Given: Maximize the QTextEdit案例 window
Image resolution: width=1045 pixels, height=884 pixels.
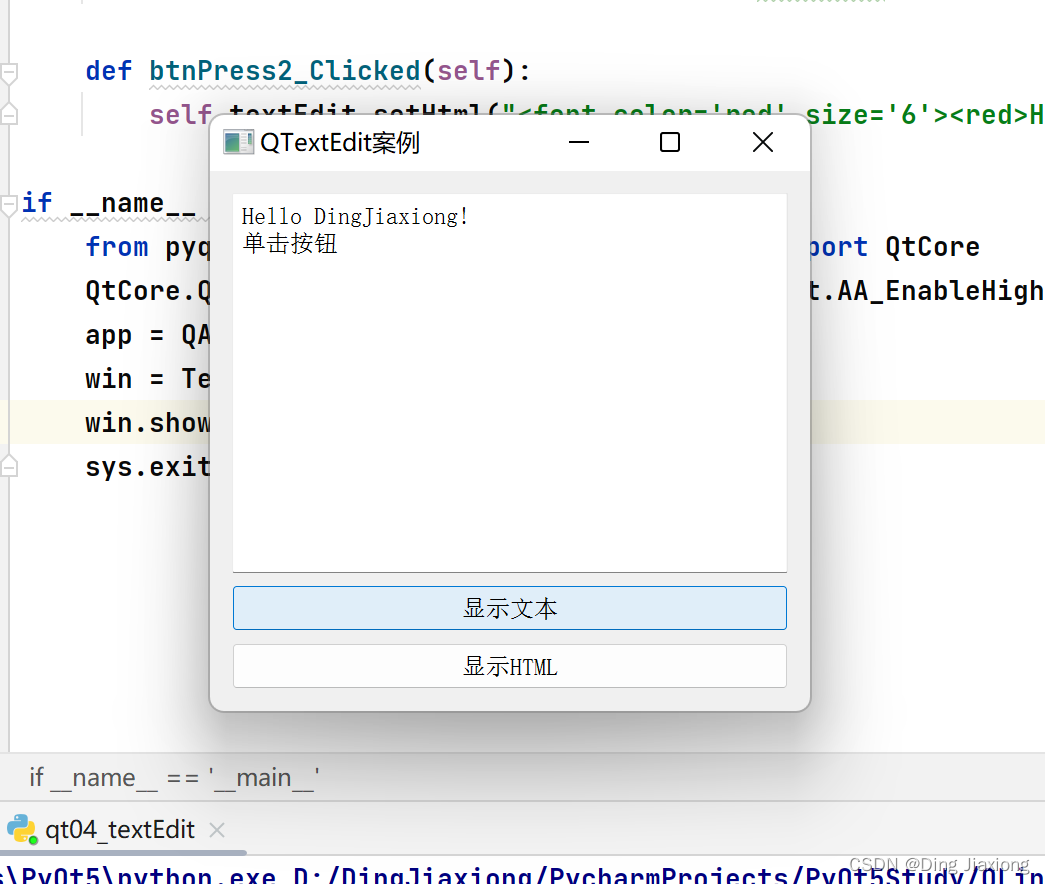Looking at the screenshot, I should tap(670, 142).
